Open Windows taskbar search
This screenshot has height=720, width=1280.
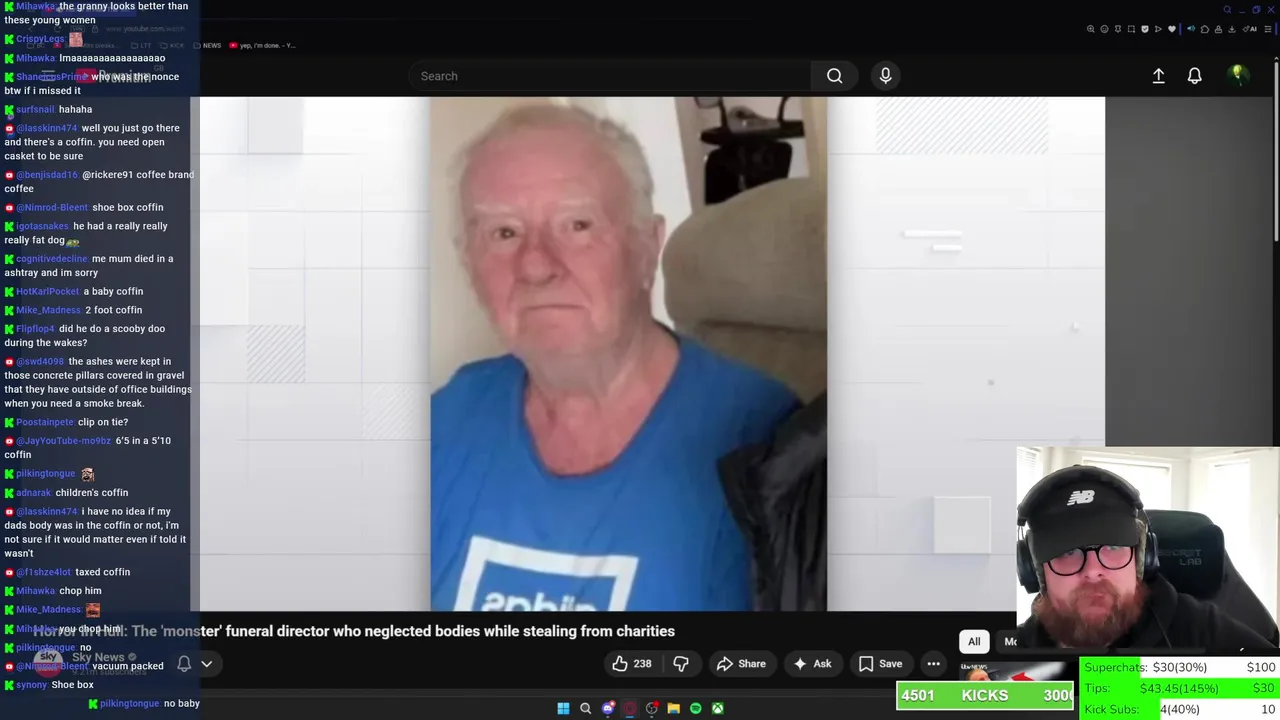pyautogui.click(x=586, y=708)
